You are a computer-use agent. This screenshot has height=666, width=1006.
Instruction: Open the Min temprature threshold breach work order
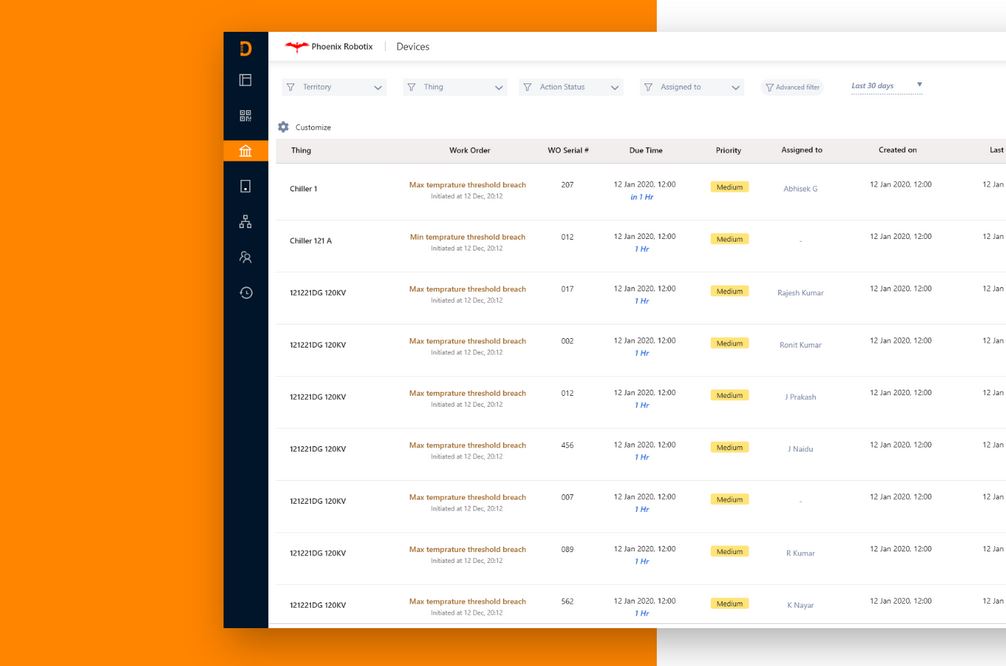[x=468, y=237]
